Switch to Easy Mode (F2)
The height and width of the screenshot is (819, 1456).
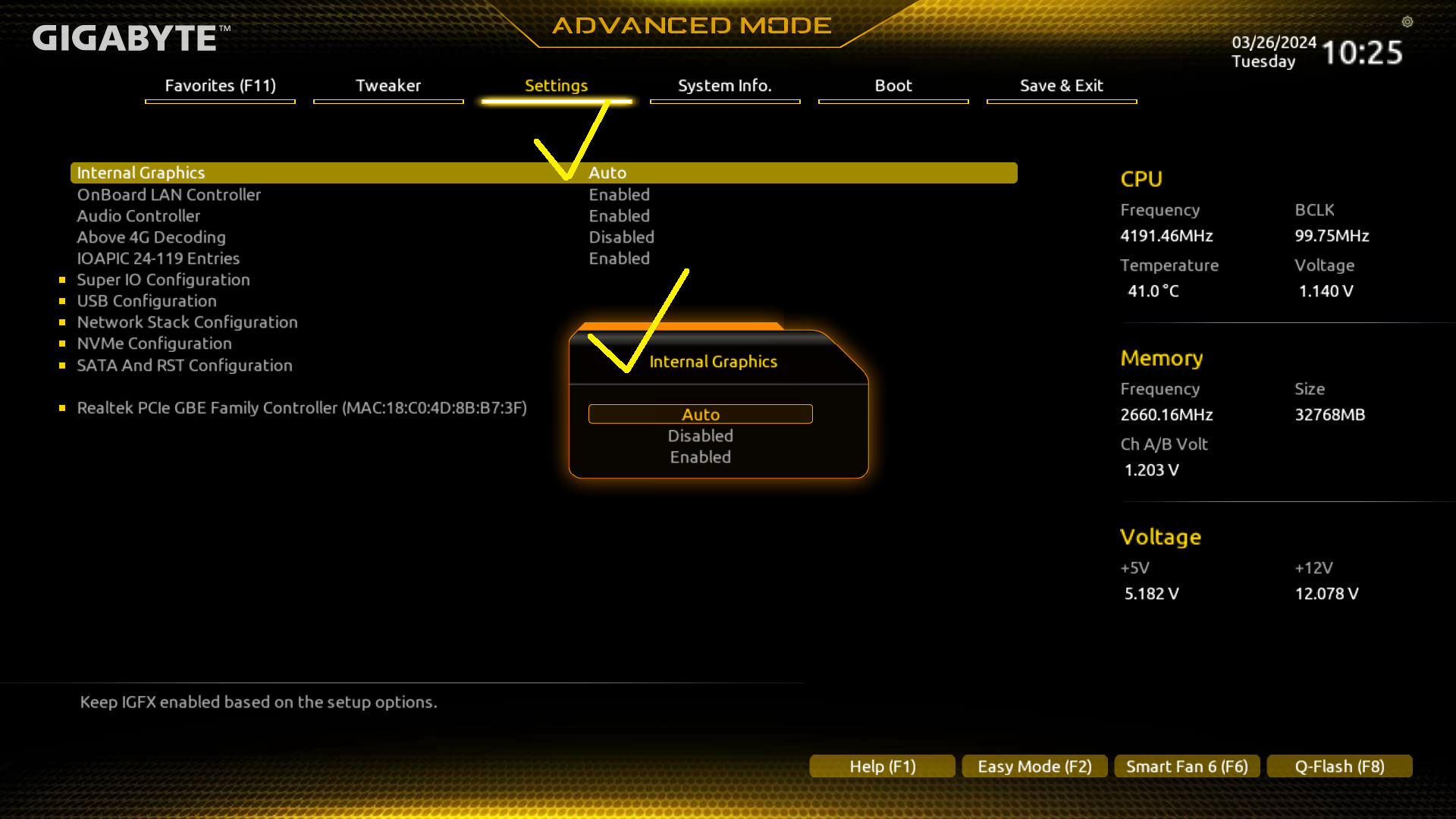[1034, 765]
